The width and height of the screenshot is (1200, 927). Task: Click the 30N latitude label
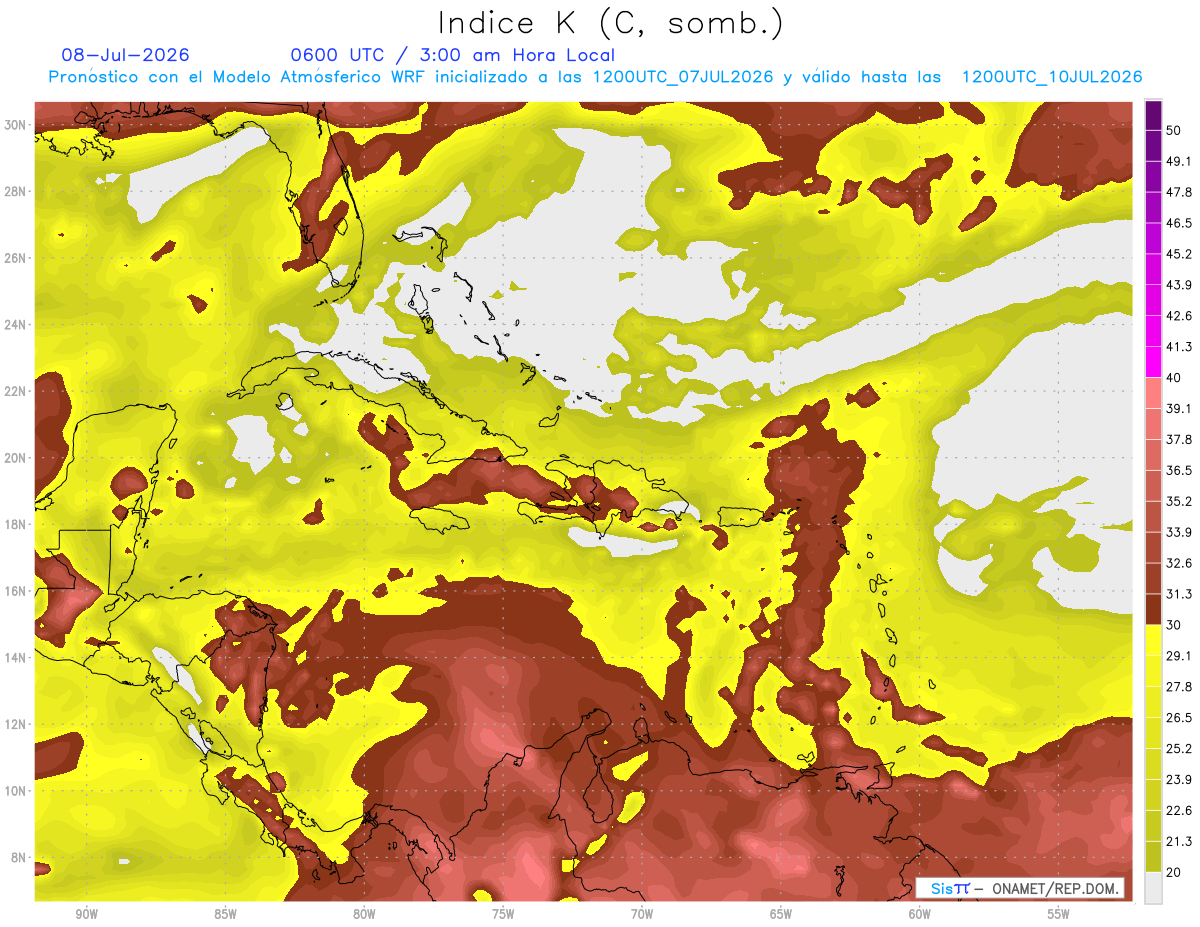[16, 125]
